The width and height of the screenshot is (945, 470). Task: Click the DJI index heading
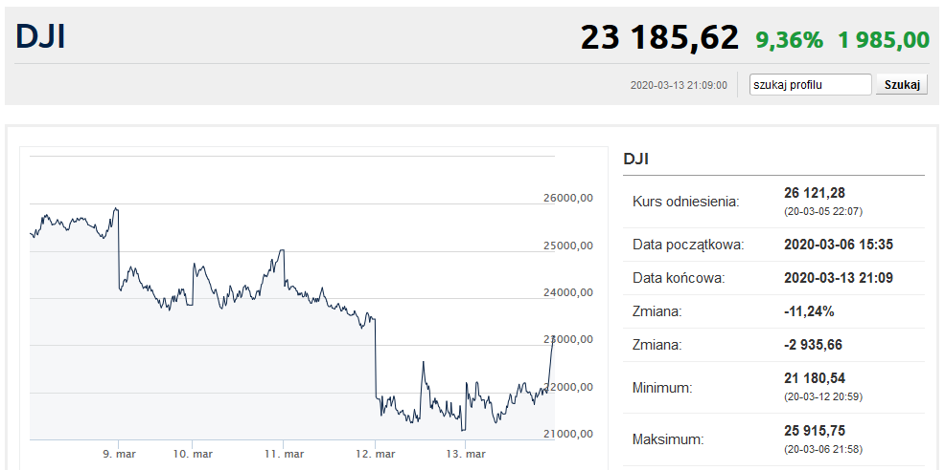40,36
